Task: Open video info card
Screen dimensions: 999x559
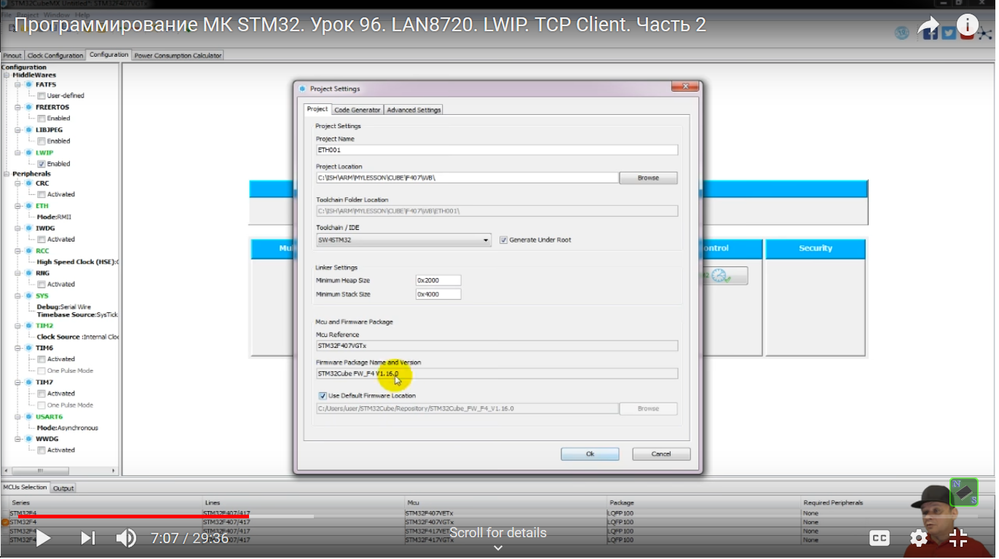Action: pyautogui.click(x=967, y=25)
